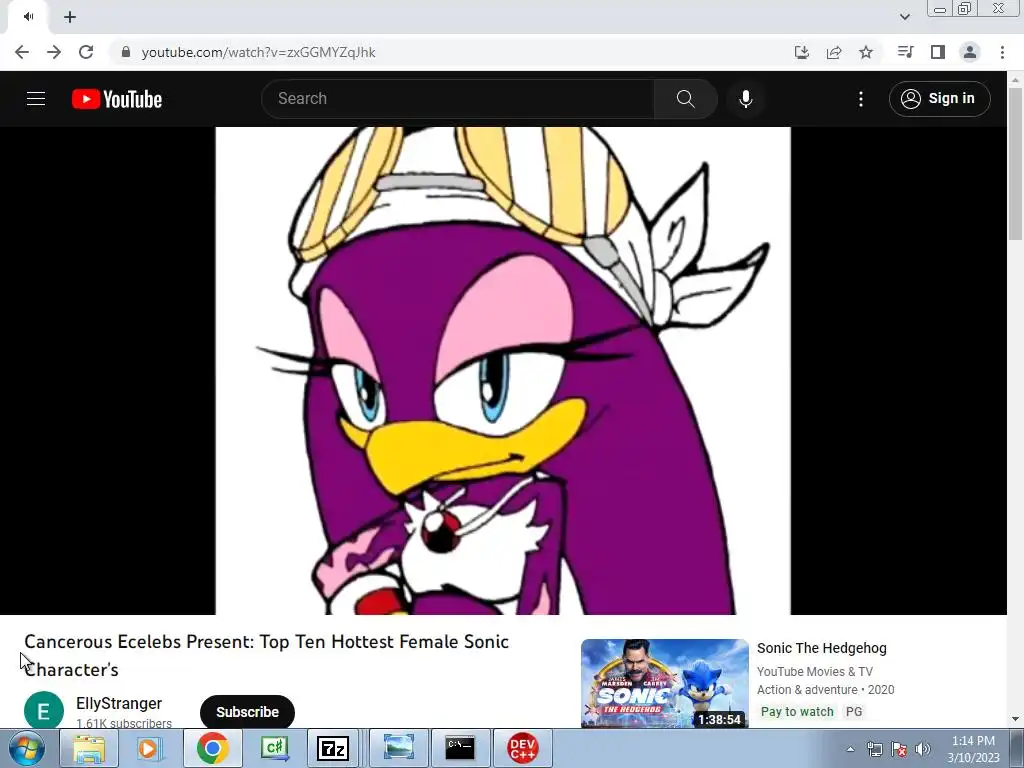1024x768 pixels.
Task: Open the C# application in taskbar
Action: (274, 748)
